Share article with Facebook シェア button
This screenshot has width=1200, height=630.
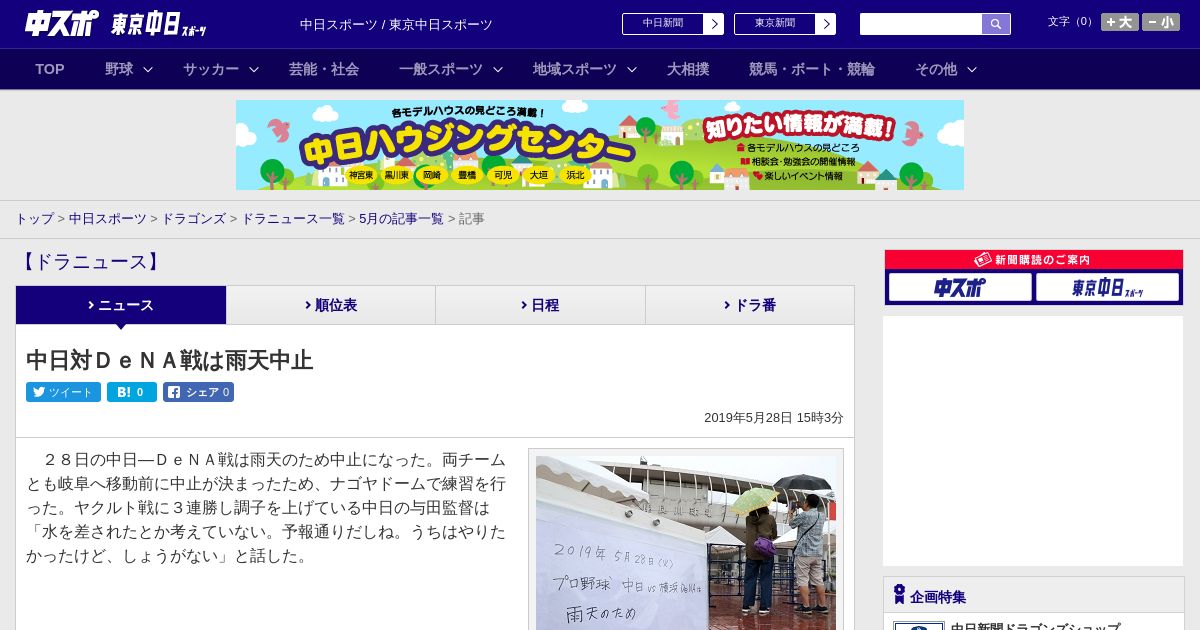198,392
